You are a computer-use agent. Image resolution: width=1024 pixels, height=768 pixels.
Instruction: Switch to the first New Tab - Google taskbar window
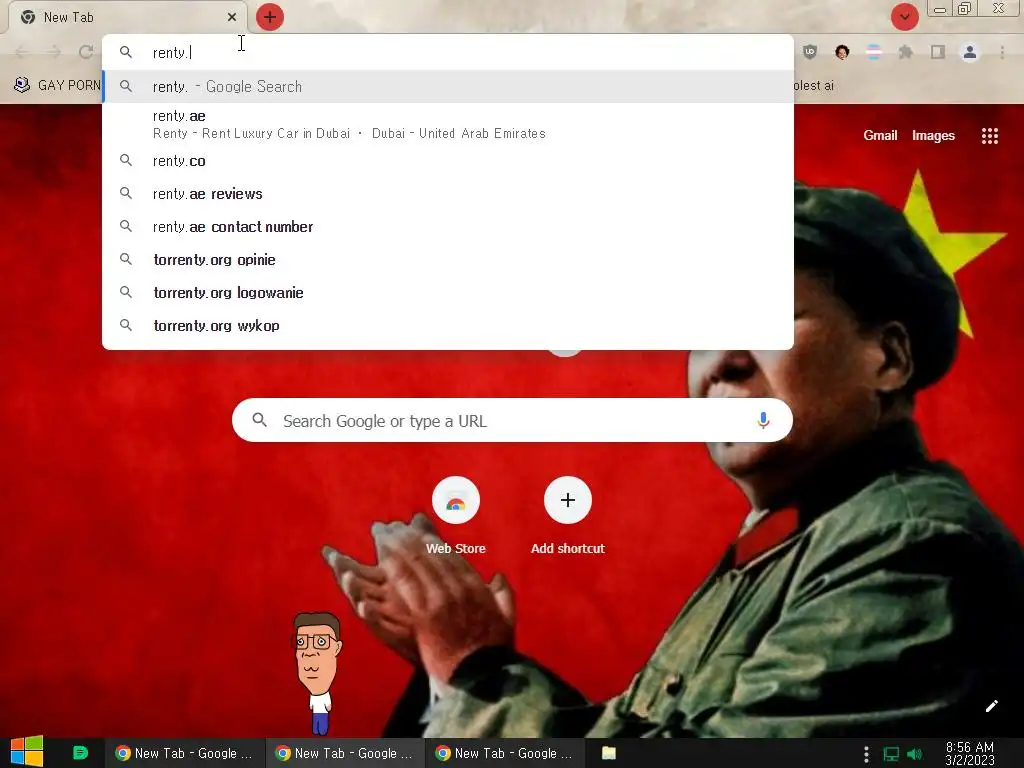pyautogui.click(x=185, y=753)
